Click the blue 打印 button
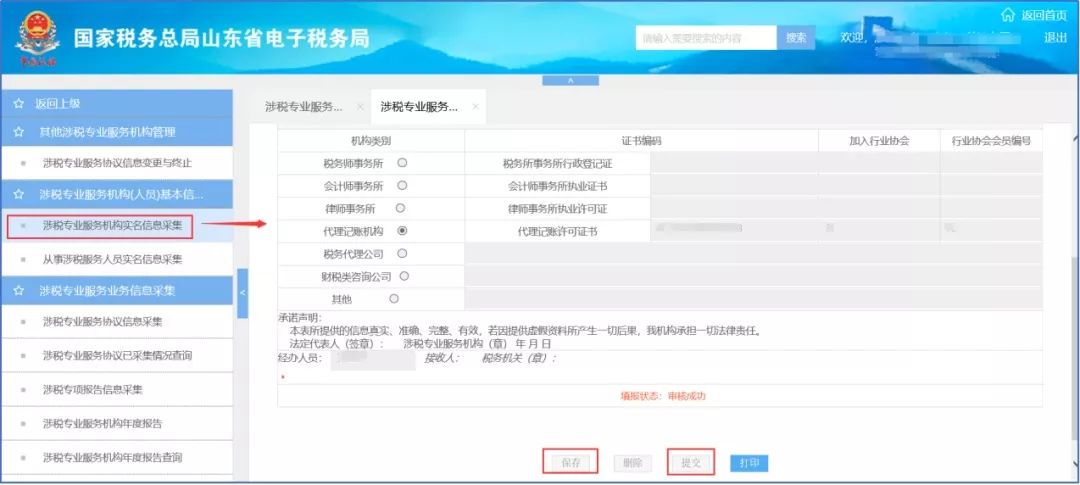 (x=749, y=463)
